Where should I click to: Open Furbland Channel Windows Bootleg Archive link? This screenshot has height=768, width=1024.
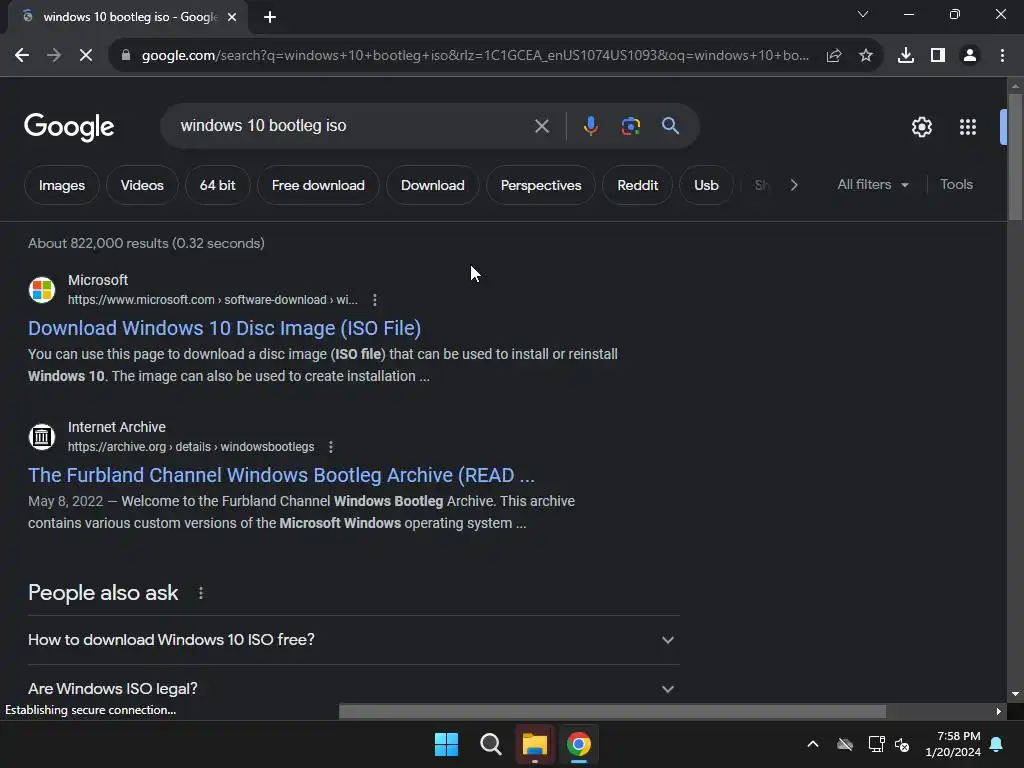(x=281, y=475)
